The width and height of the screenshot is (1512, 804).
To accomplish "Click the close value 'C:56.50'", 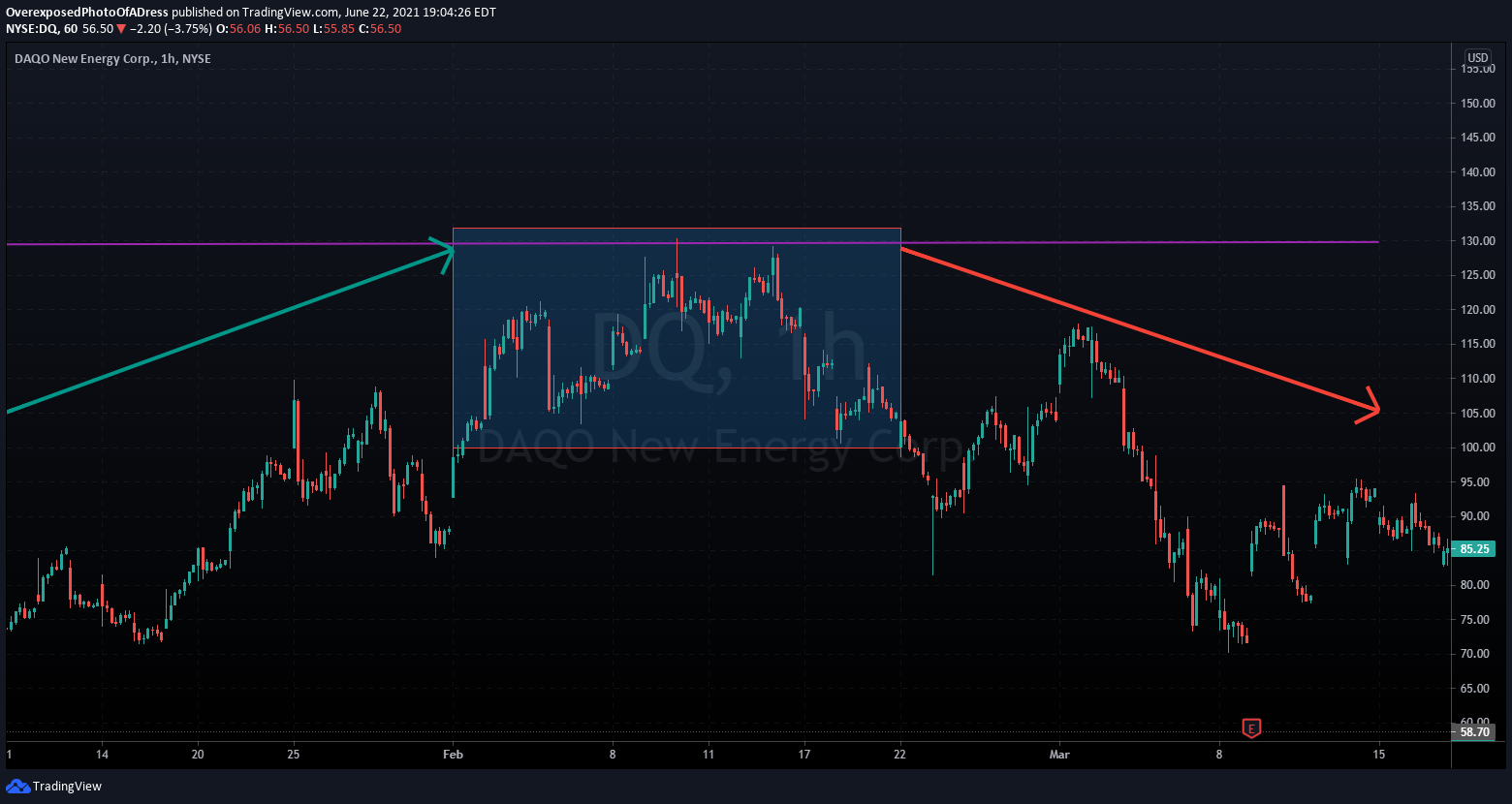I will click(380, 29).
